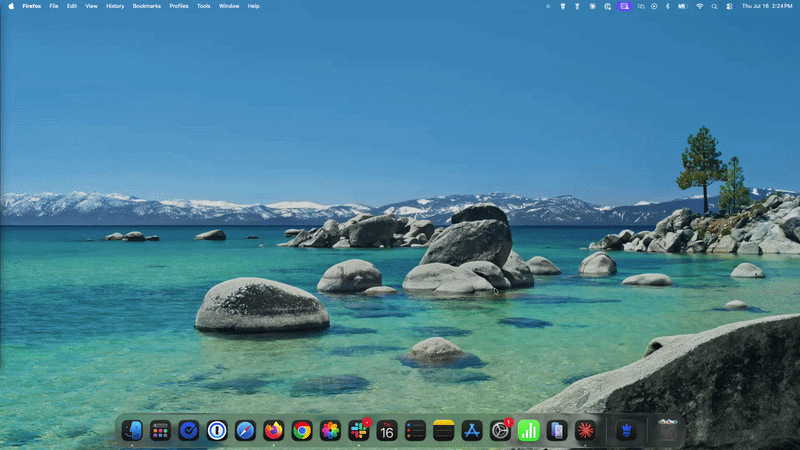
Task: Open the Profiles menu
Action: pyautogui.click(x=179, y=6)
